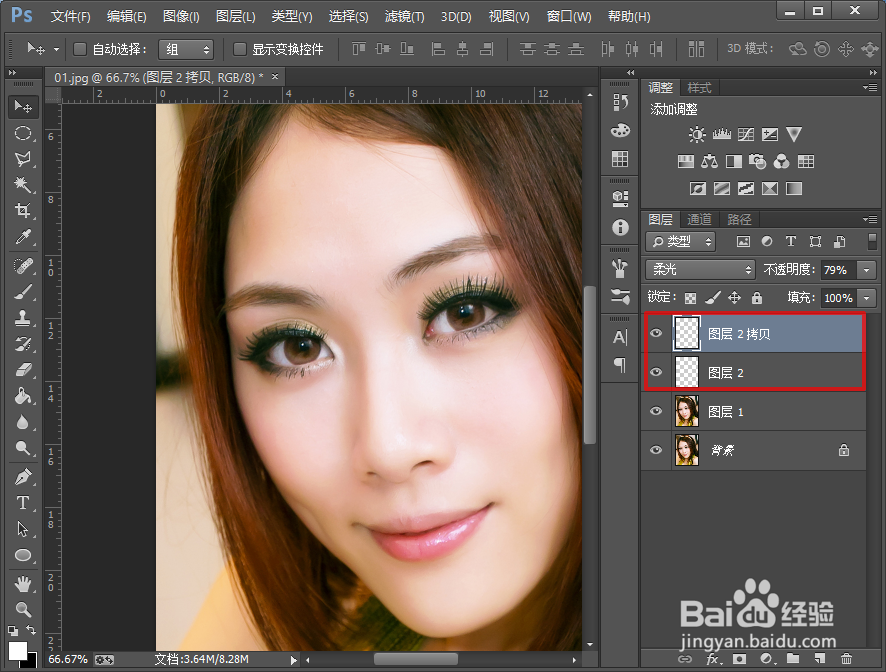
Task: Open the 类型 layer filter dropdown
Action: click(x=681, y=242)
